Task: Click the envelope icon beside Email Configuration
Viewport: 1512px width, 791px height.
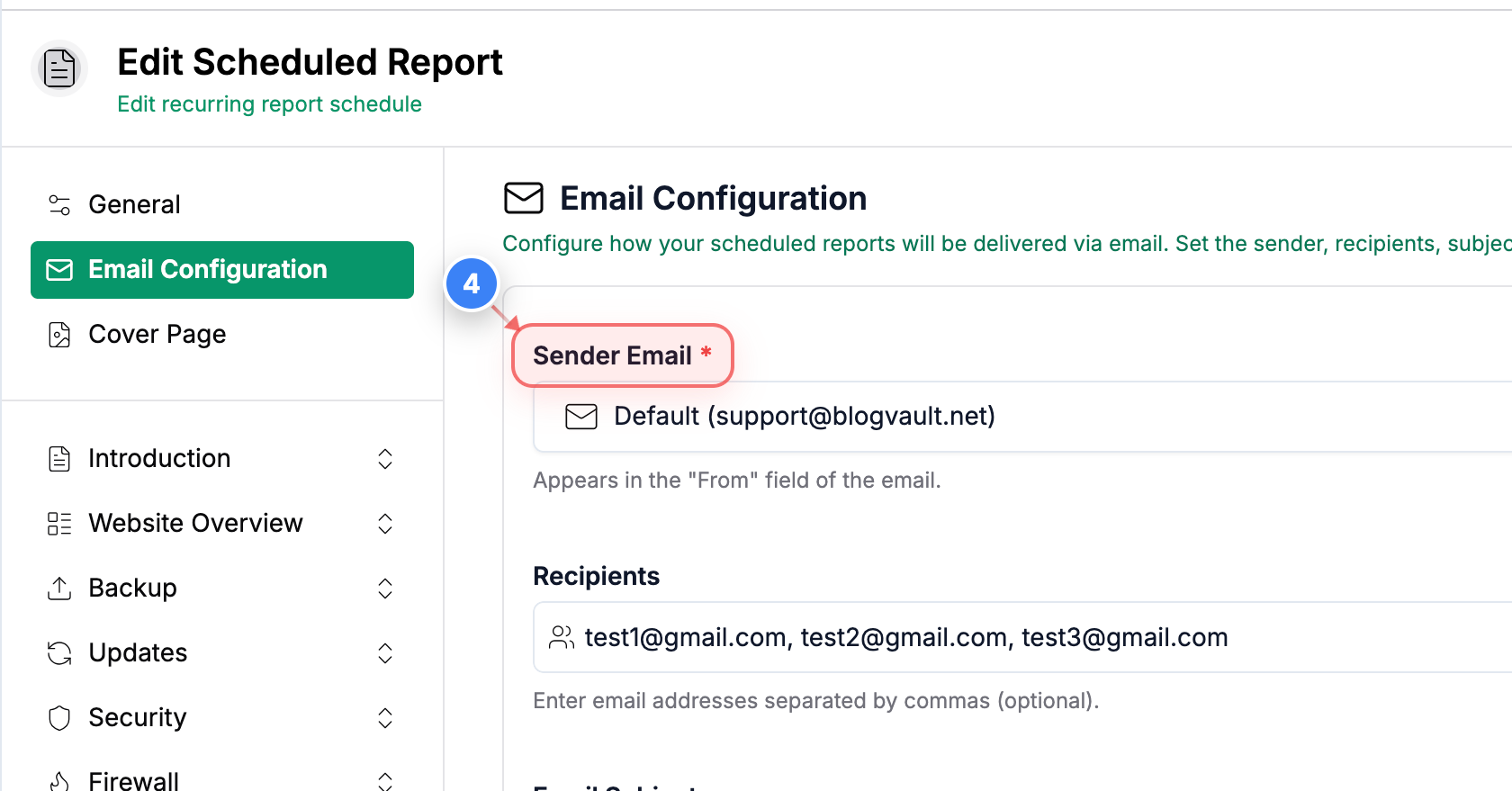Action: [x=59, y=269]
